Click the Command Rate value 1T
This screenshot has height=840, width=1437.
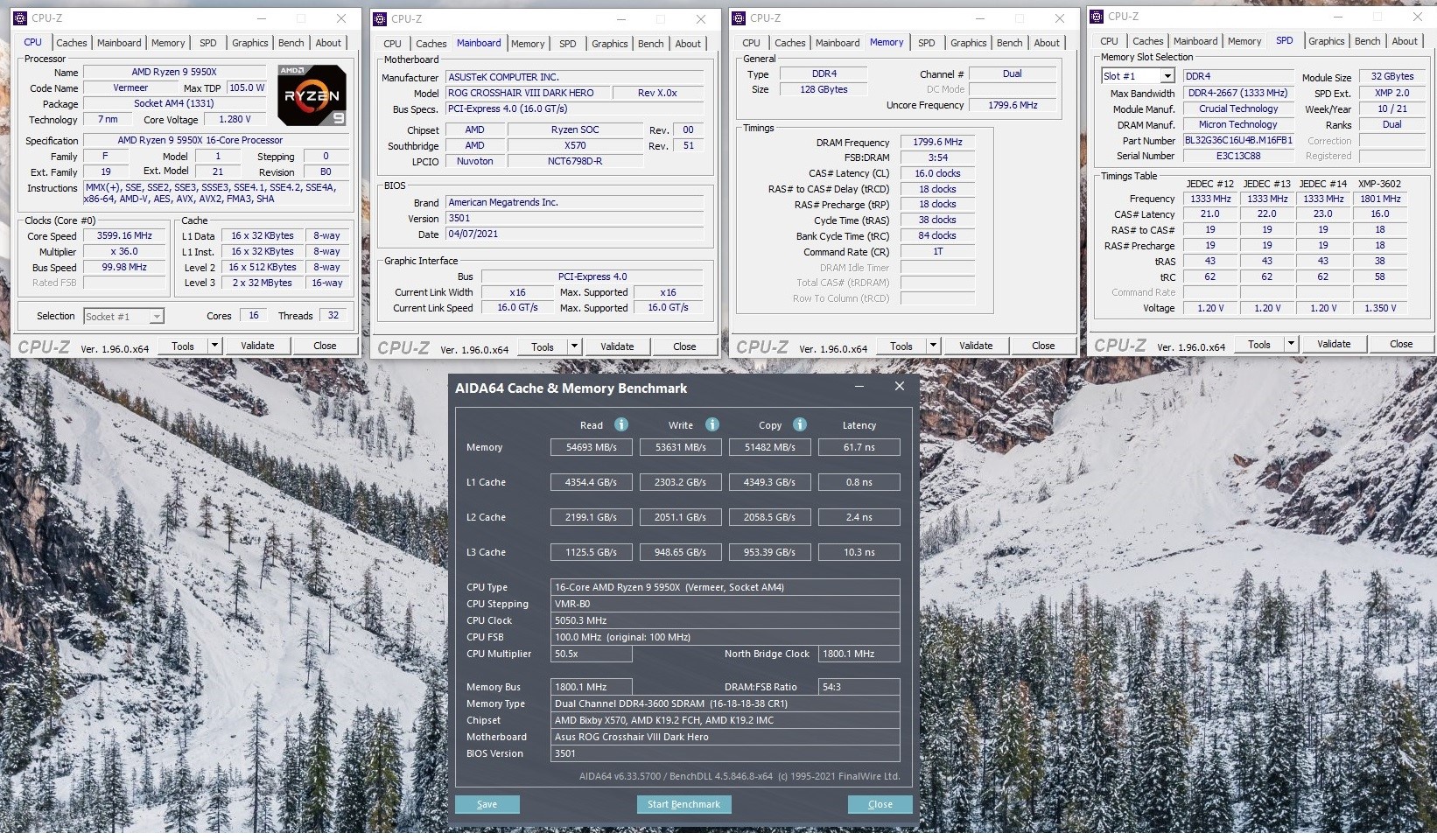937,252
